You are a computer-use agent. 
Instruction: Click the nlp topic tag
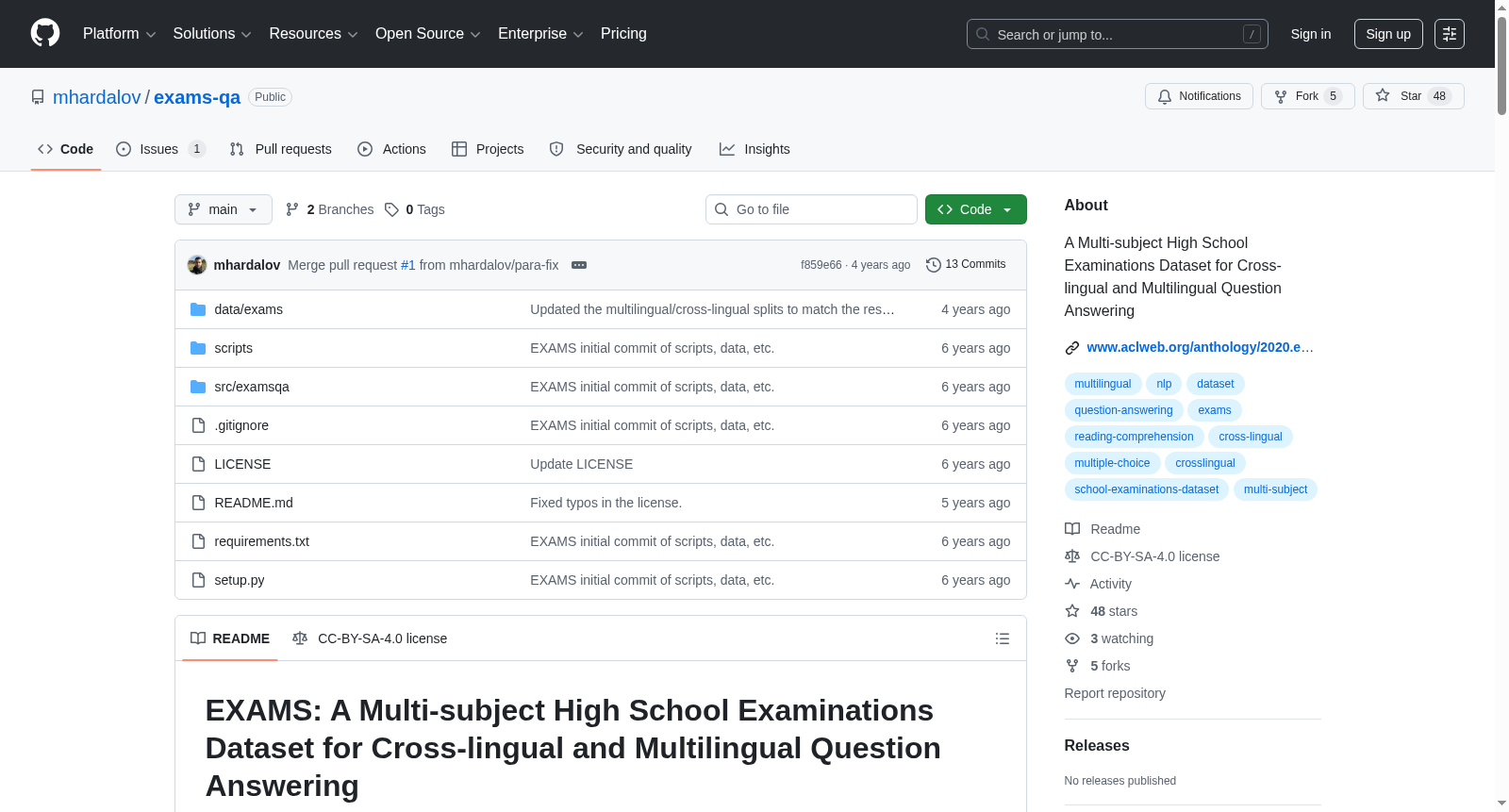[1164, 384]
